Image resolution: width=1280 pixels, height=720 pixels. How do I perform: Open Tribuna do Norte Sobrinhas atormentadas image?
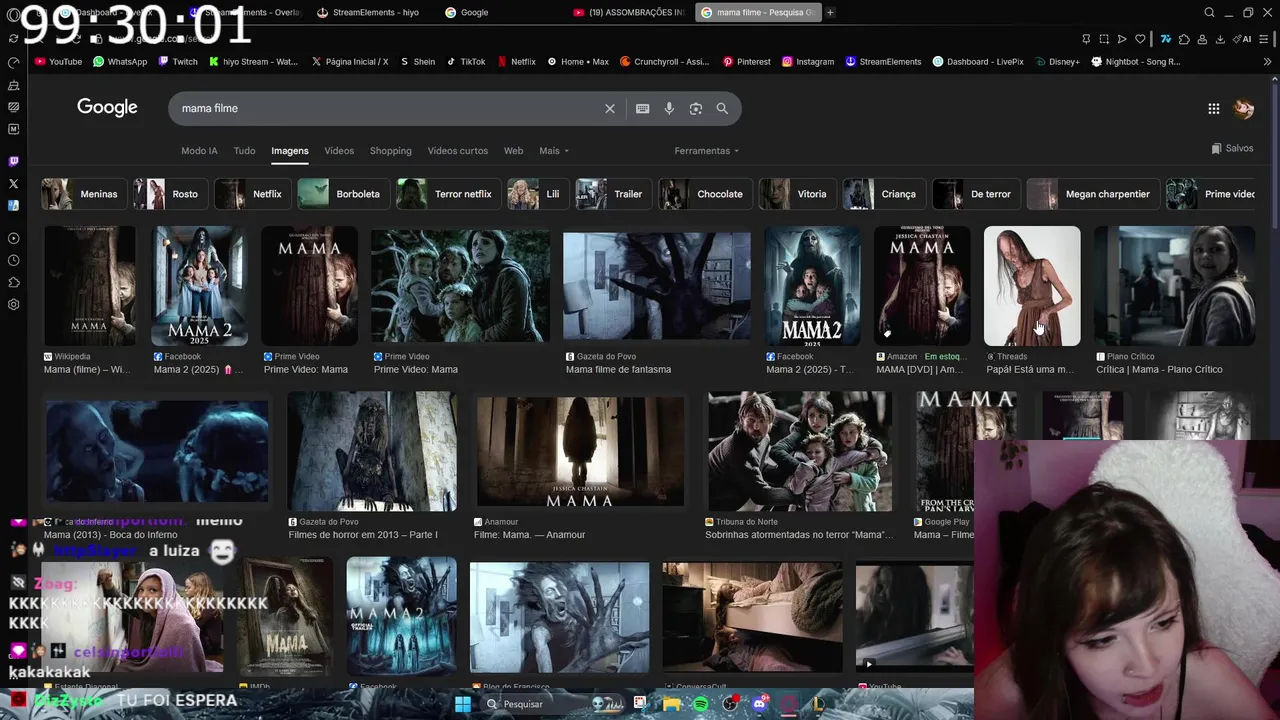pyautogui.click(x=800, y=451)
